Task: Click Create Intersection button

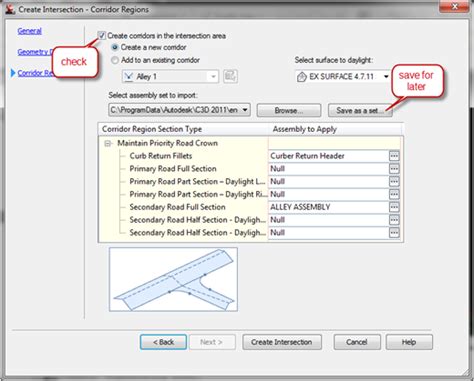Action: pyautogui.click(x=282, y=342)
